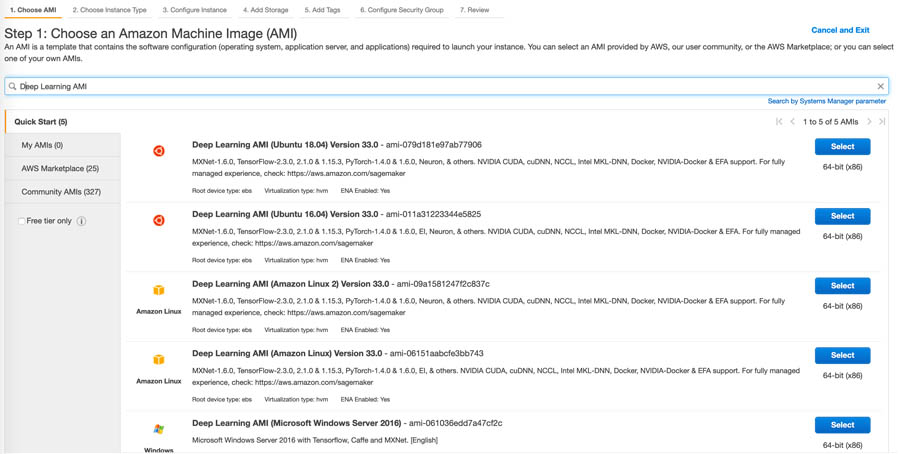This screenshot has width=900, height=454.
Task: Click 64-bit (x86) label under Ubuntu 16.04 Select
Action: click(842, 236)
